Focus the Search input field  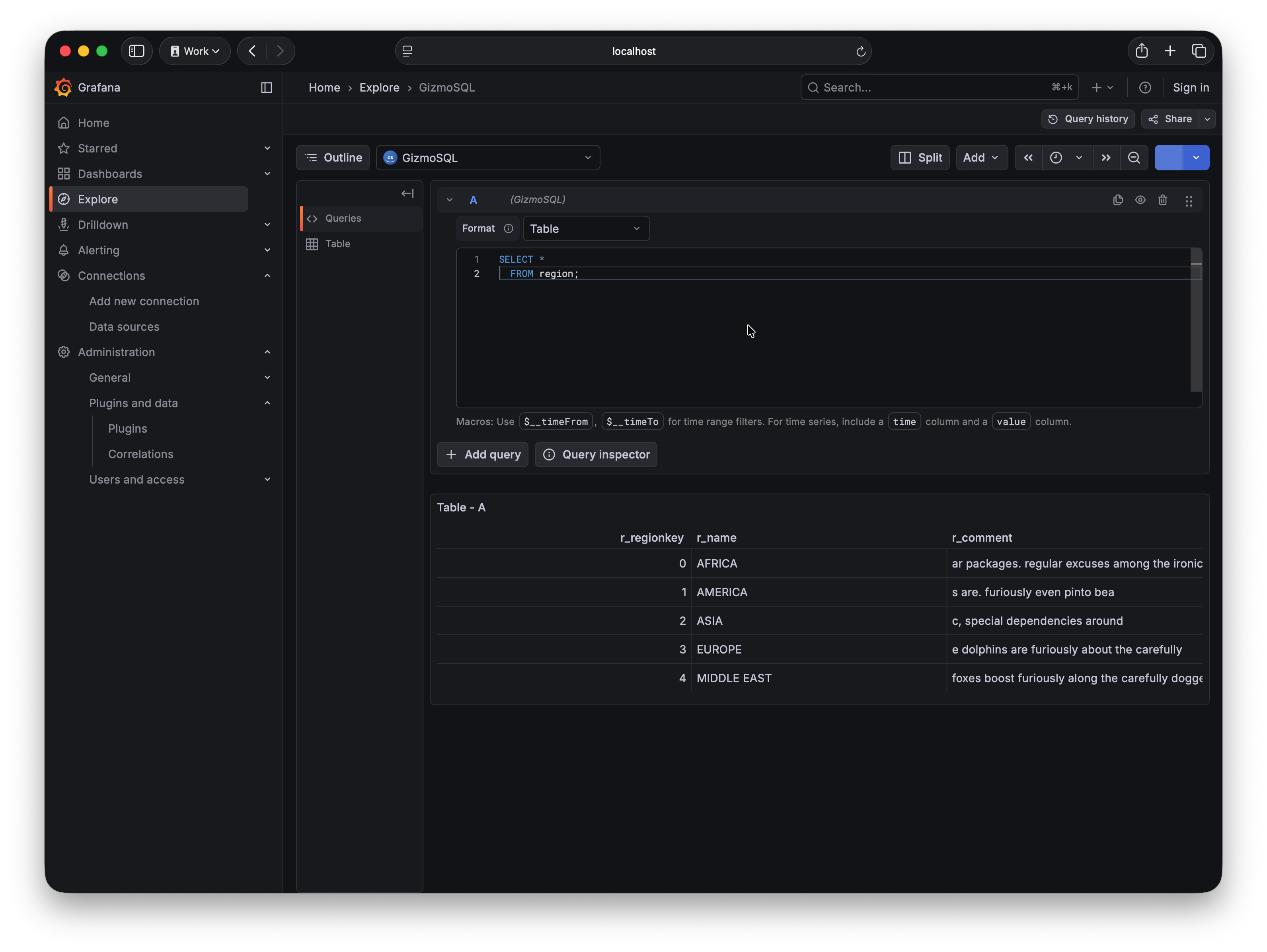pos(940,88)
